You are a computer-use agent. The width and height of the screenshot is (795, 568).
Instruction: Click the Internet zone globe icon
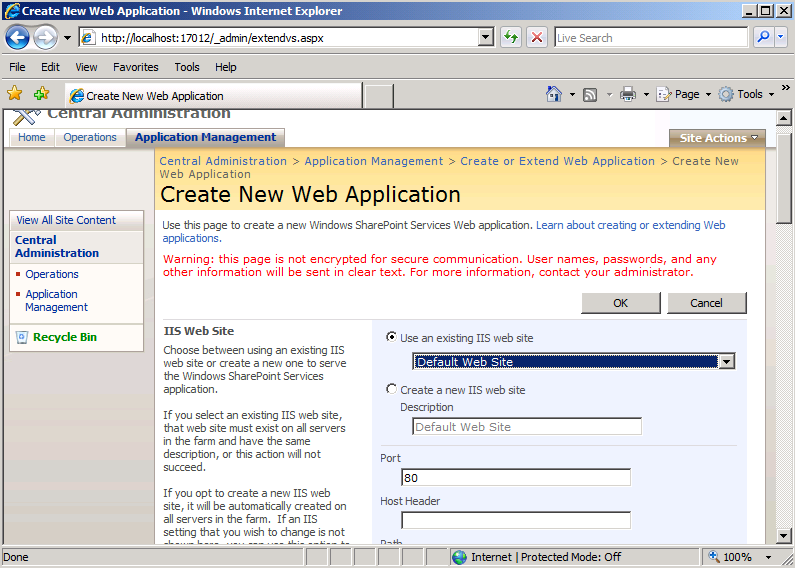coord(459,557)
